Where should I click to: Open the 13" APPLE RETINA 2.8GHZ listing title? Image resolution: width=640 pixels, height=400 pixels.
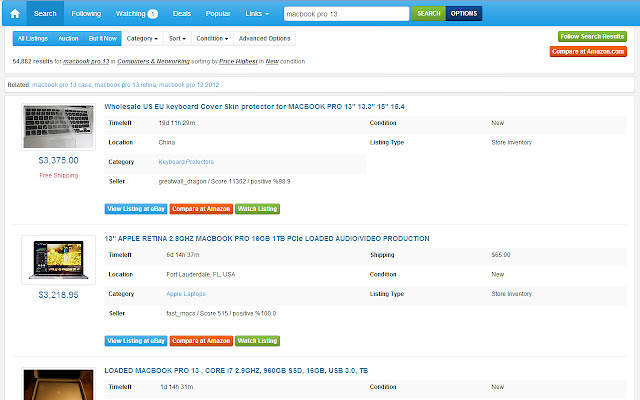[x=267, y=238]
